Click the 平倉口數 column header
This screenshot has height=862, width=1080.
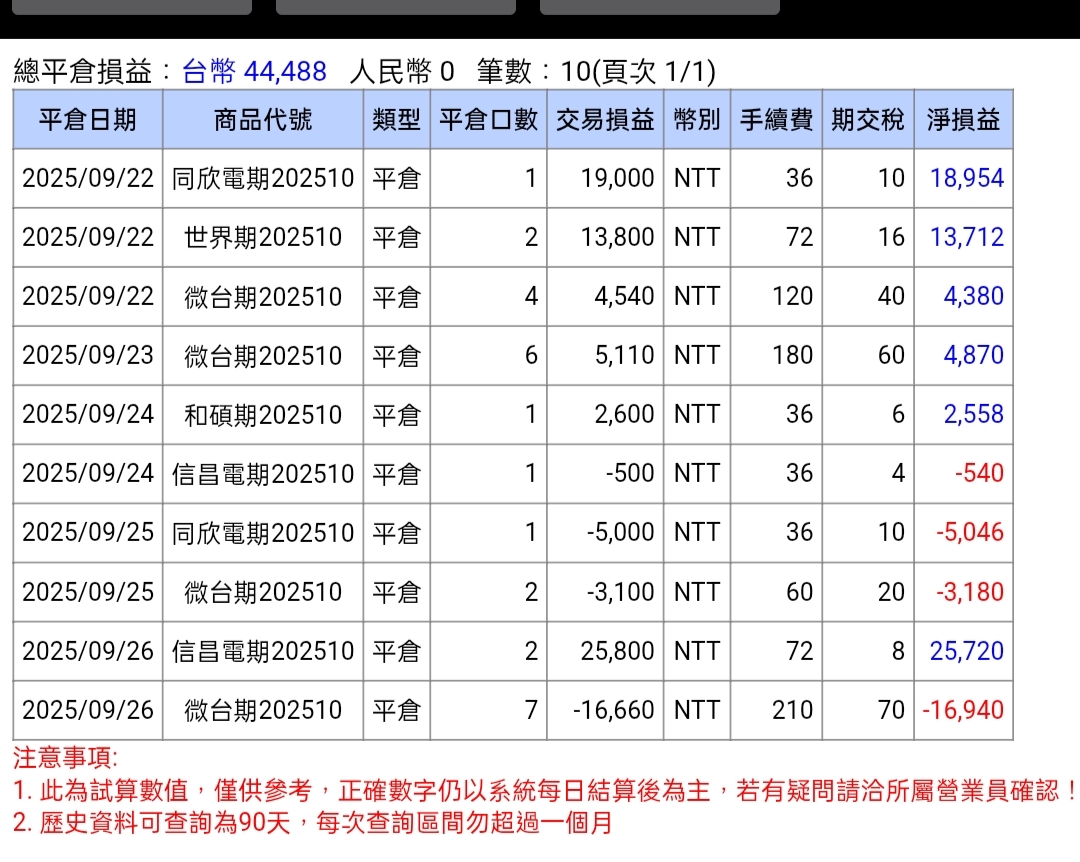coord(489,120)
